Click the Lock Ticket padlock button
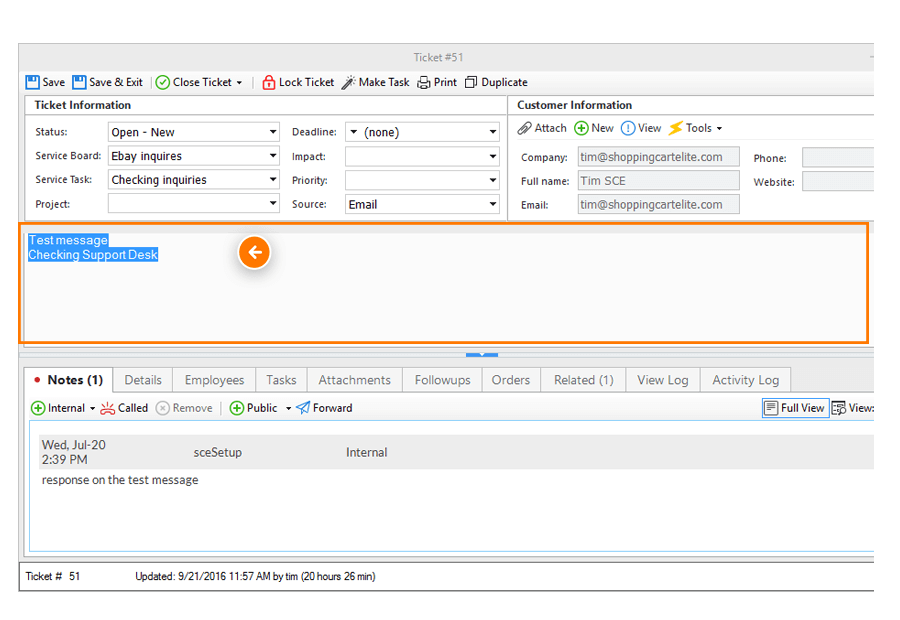The height and width of the screenshot is (620, 900). [298, 82]
